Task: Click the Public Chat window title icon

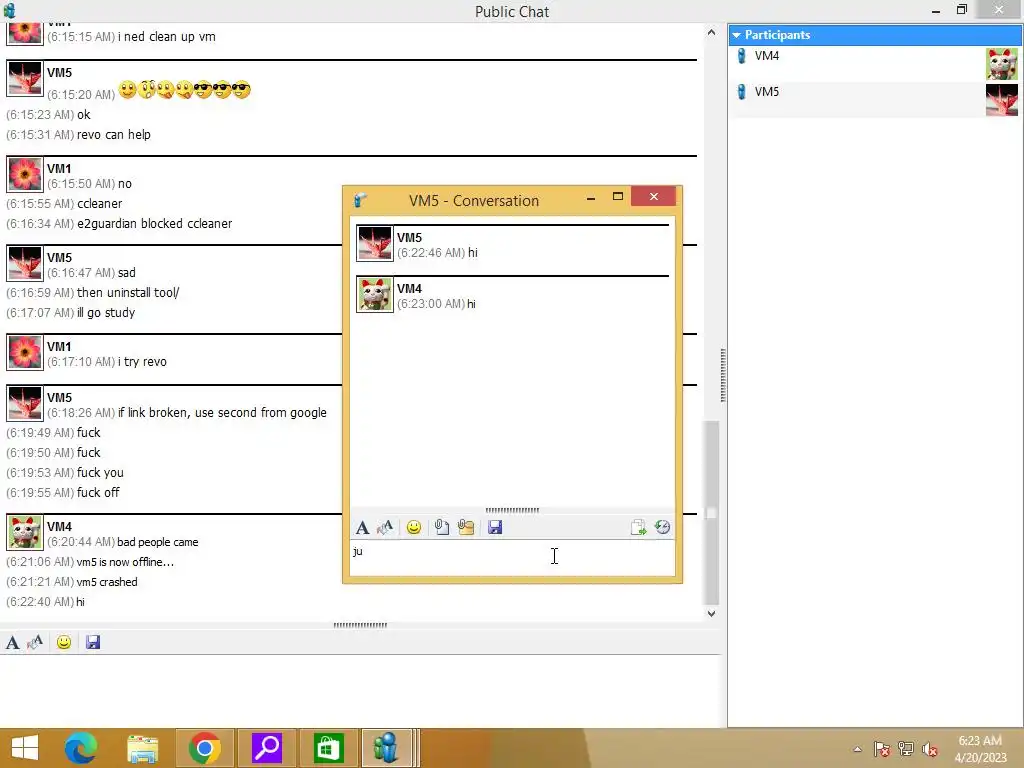Action: 9,10
